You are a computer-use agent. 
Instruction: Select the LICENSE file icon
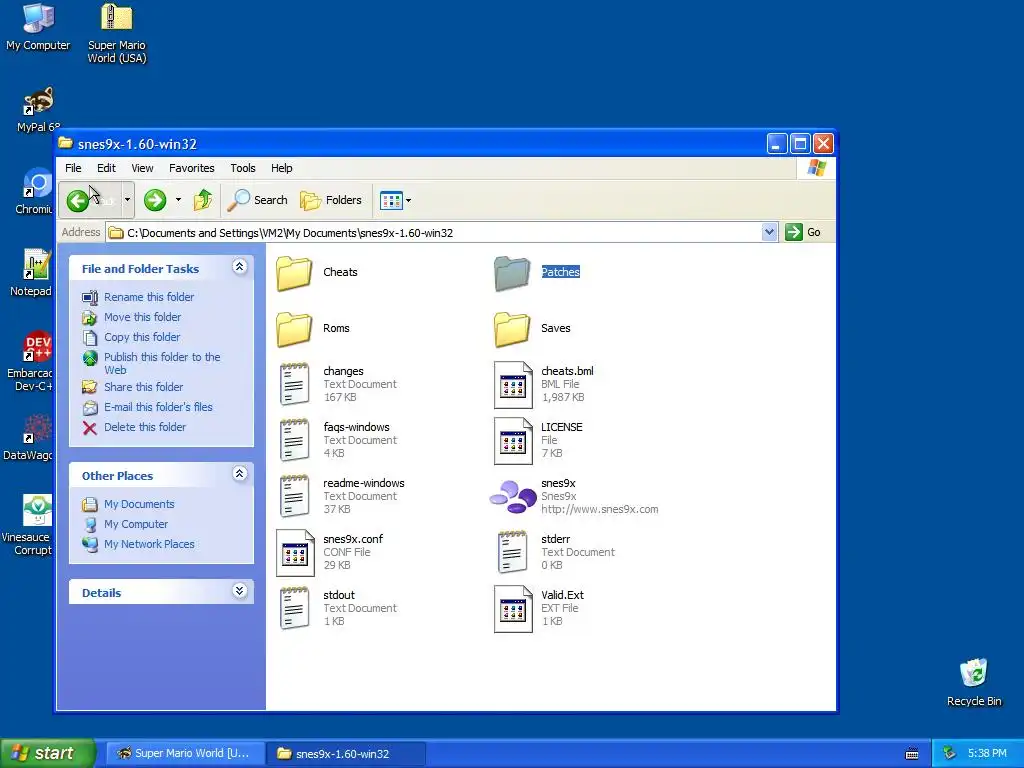point(513,441)
